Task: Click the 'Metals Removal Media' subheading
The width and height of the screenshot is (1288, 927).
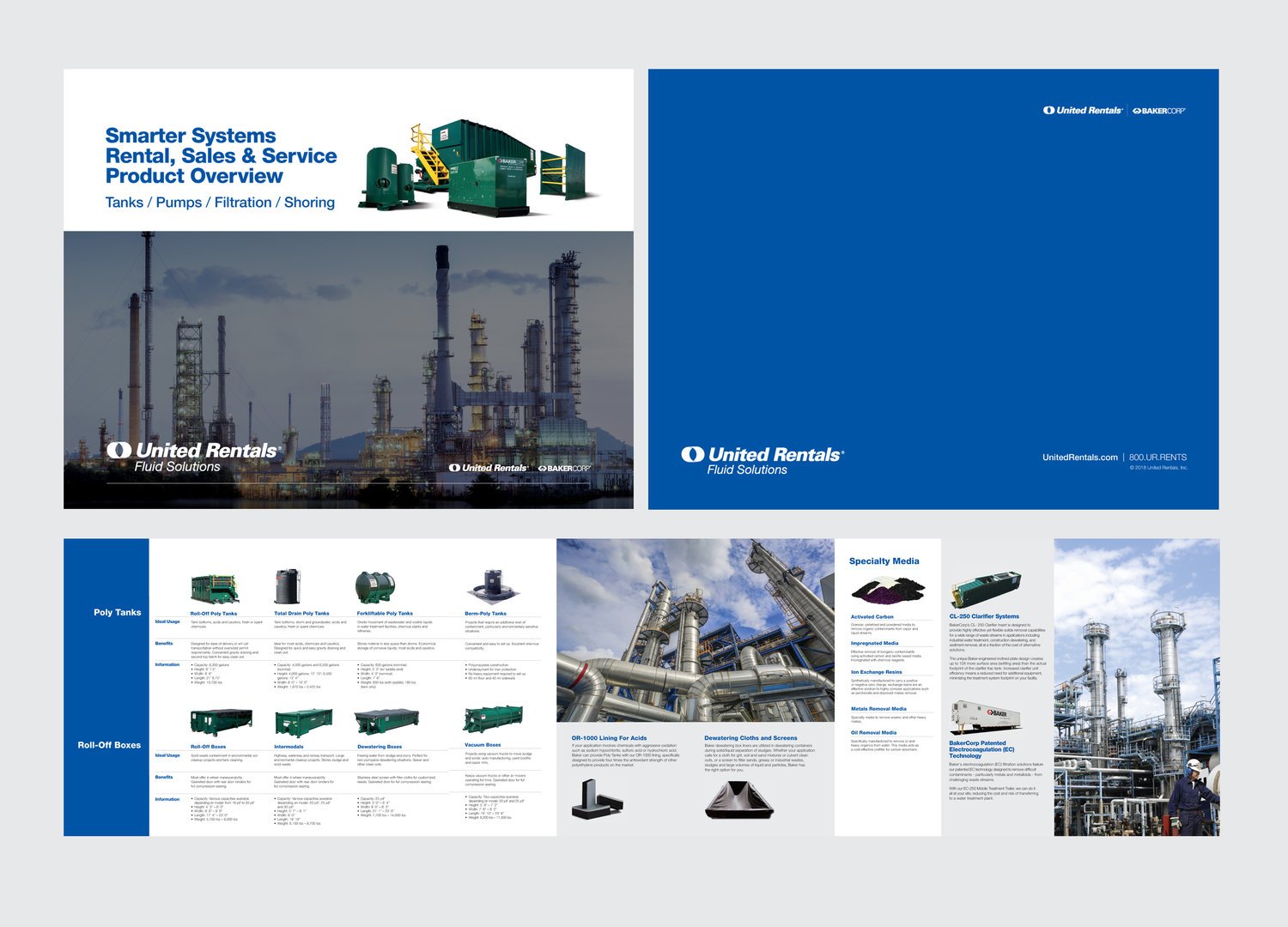Action: pos(878,709)
